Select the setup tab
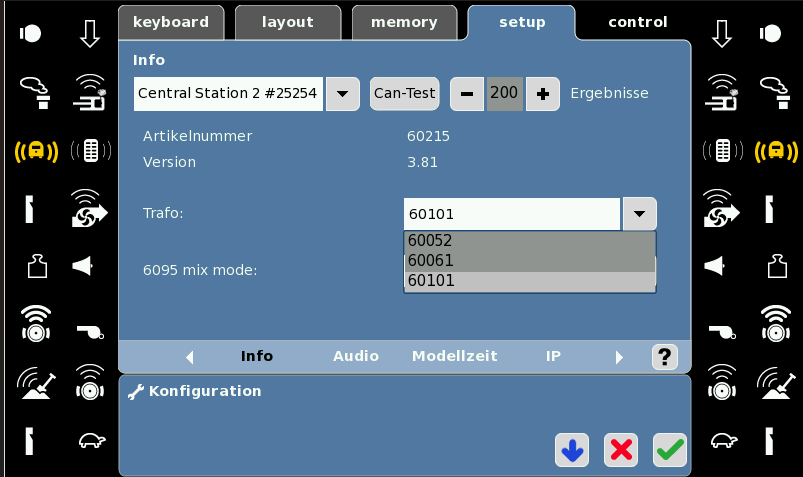The image size is (803, 477). 522,23
